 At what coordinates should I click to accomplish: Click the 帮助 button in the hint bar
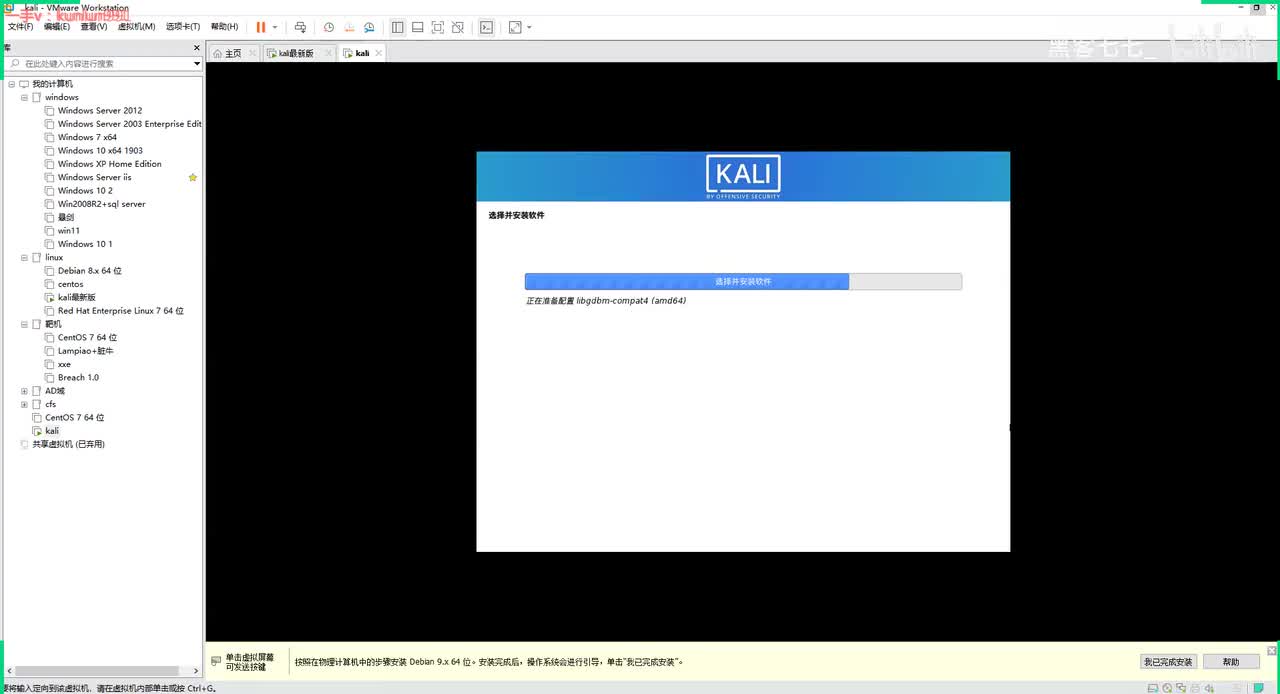click(1230, 662)
